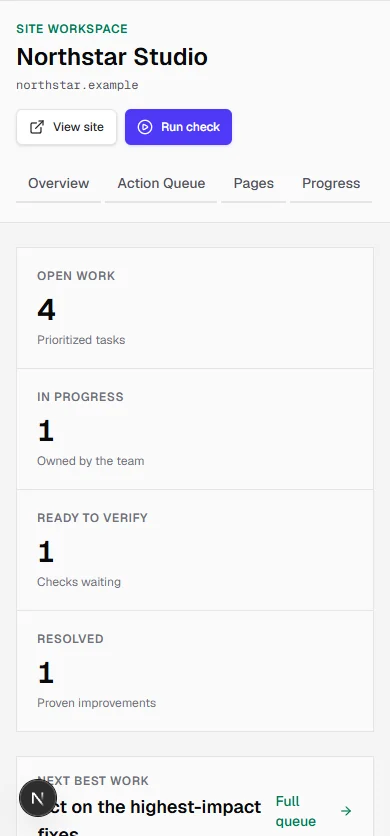Open the Open Work stat card

tap(195, 308)
